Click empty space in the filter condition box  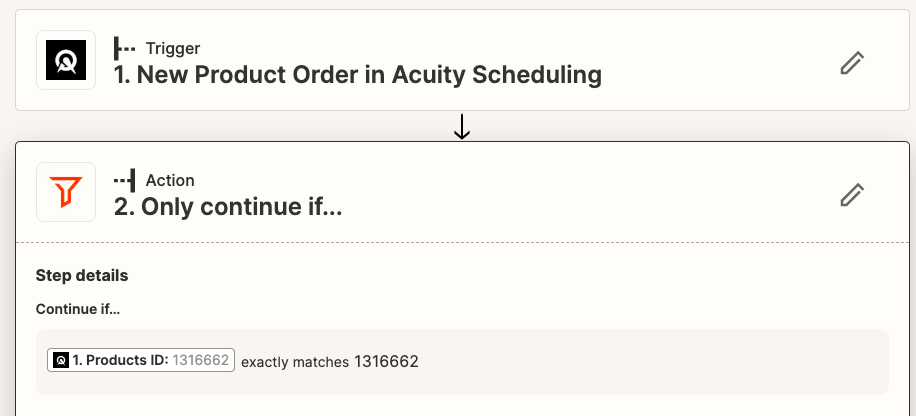click(x=643, y=362)
